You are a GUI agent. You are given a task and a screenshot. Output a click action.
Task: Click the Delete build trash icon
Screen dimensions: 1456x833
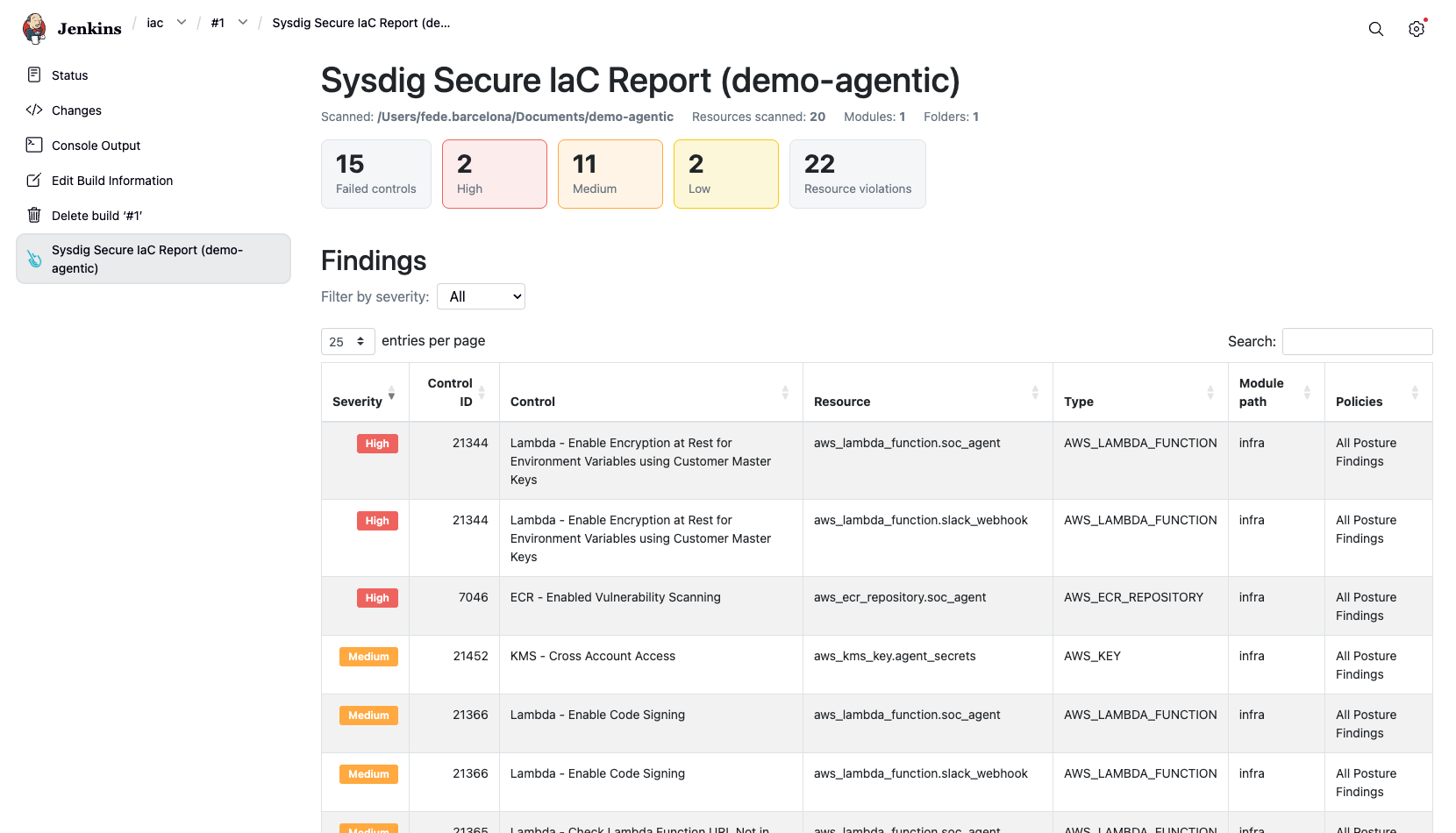34,215
